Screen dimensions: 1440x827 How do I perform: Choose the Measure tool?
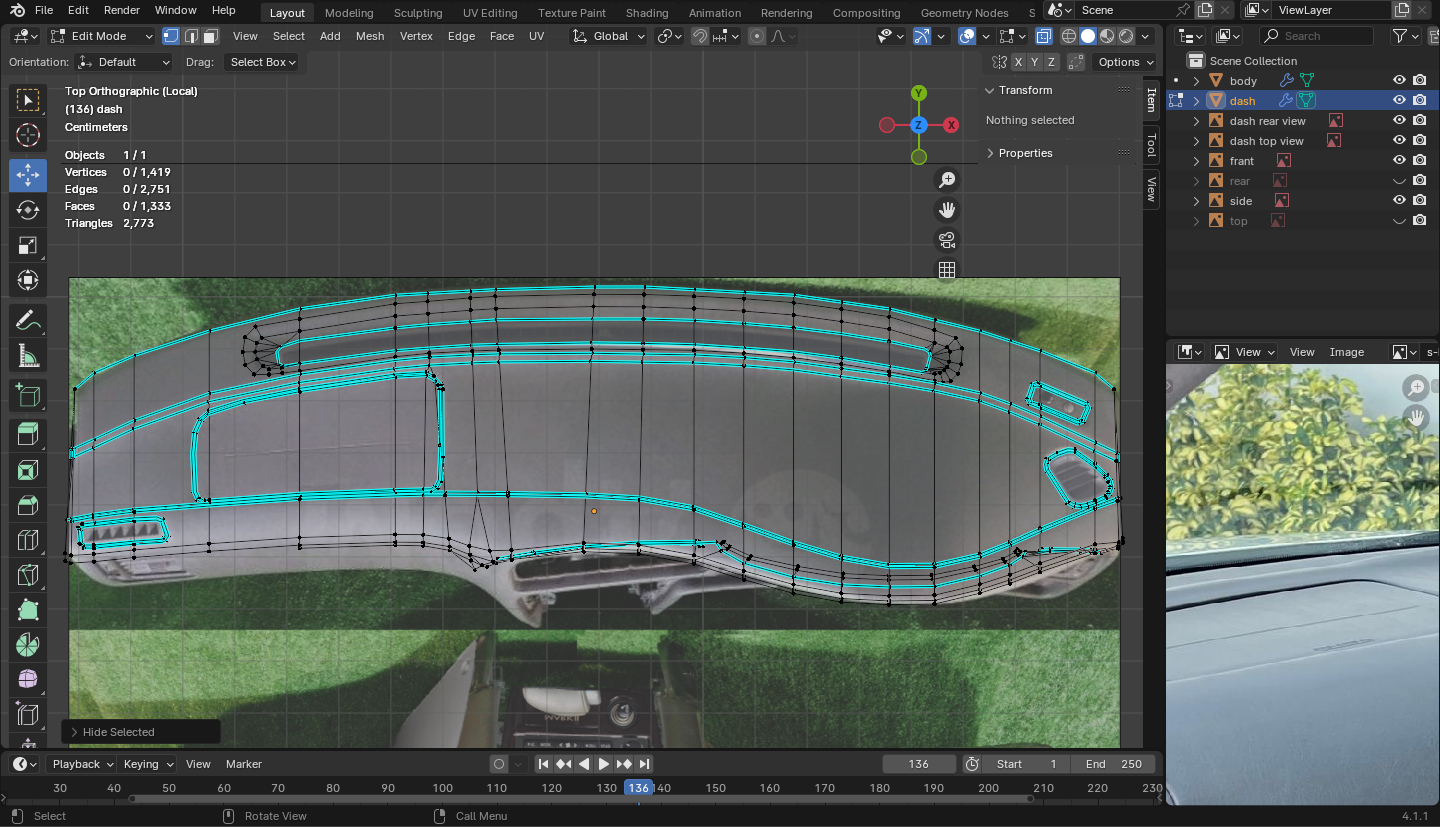tap(28, 356)
